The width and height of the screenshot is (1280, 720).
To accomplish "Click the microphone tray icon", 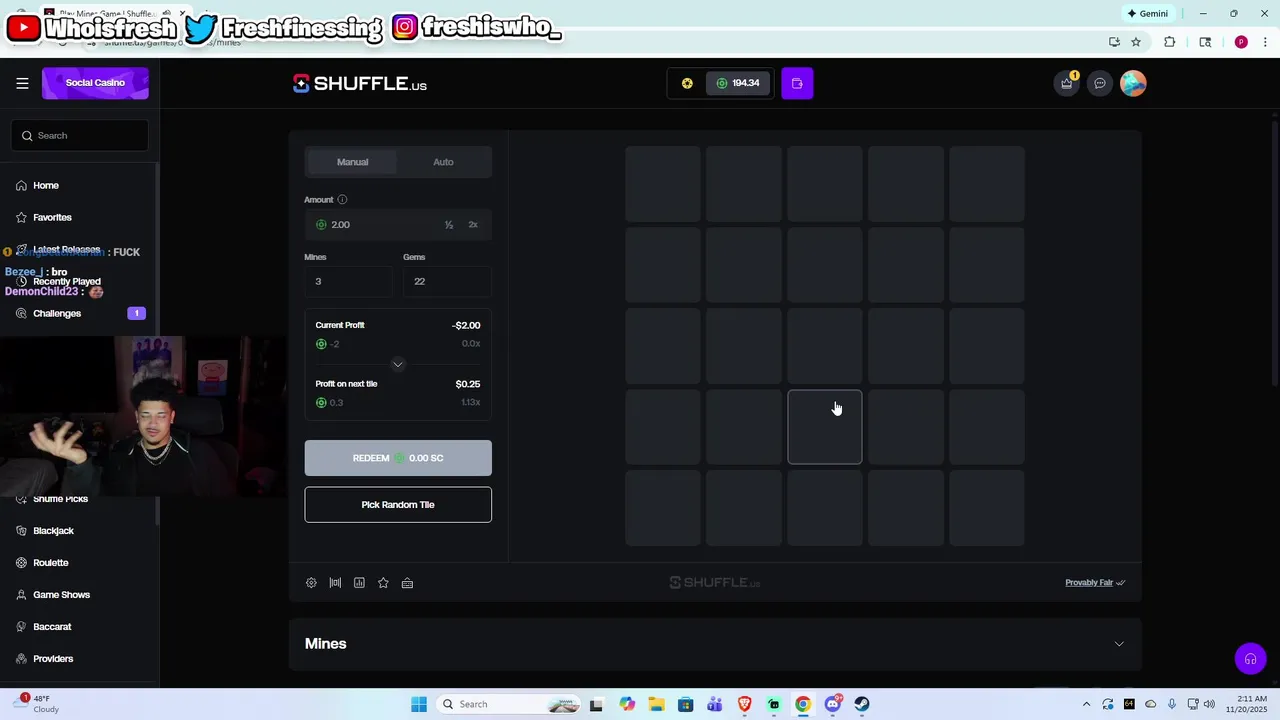I will (x=1171, y=704).
